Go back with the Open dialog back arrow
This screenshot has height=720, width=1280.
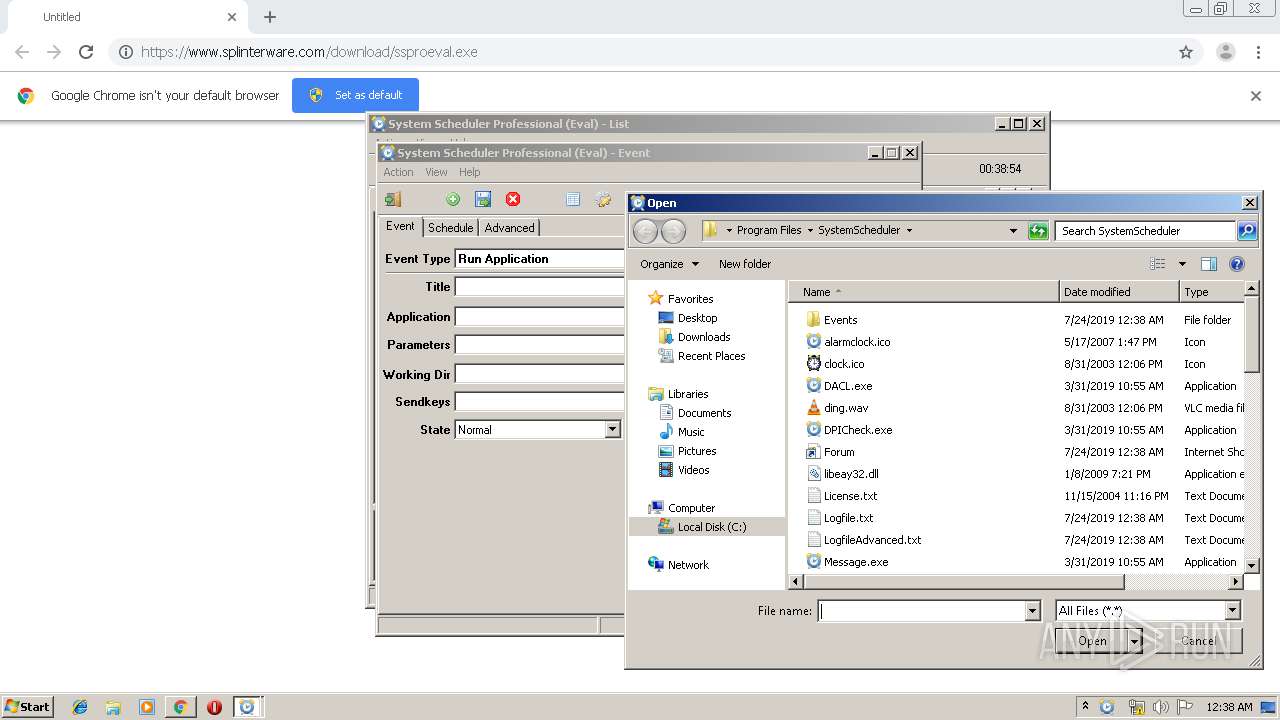pyautogui.click(x=646, y=231)
